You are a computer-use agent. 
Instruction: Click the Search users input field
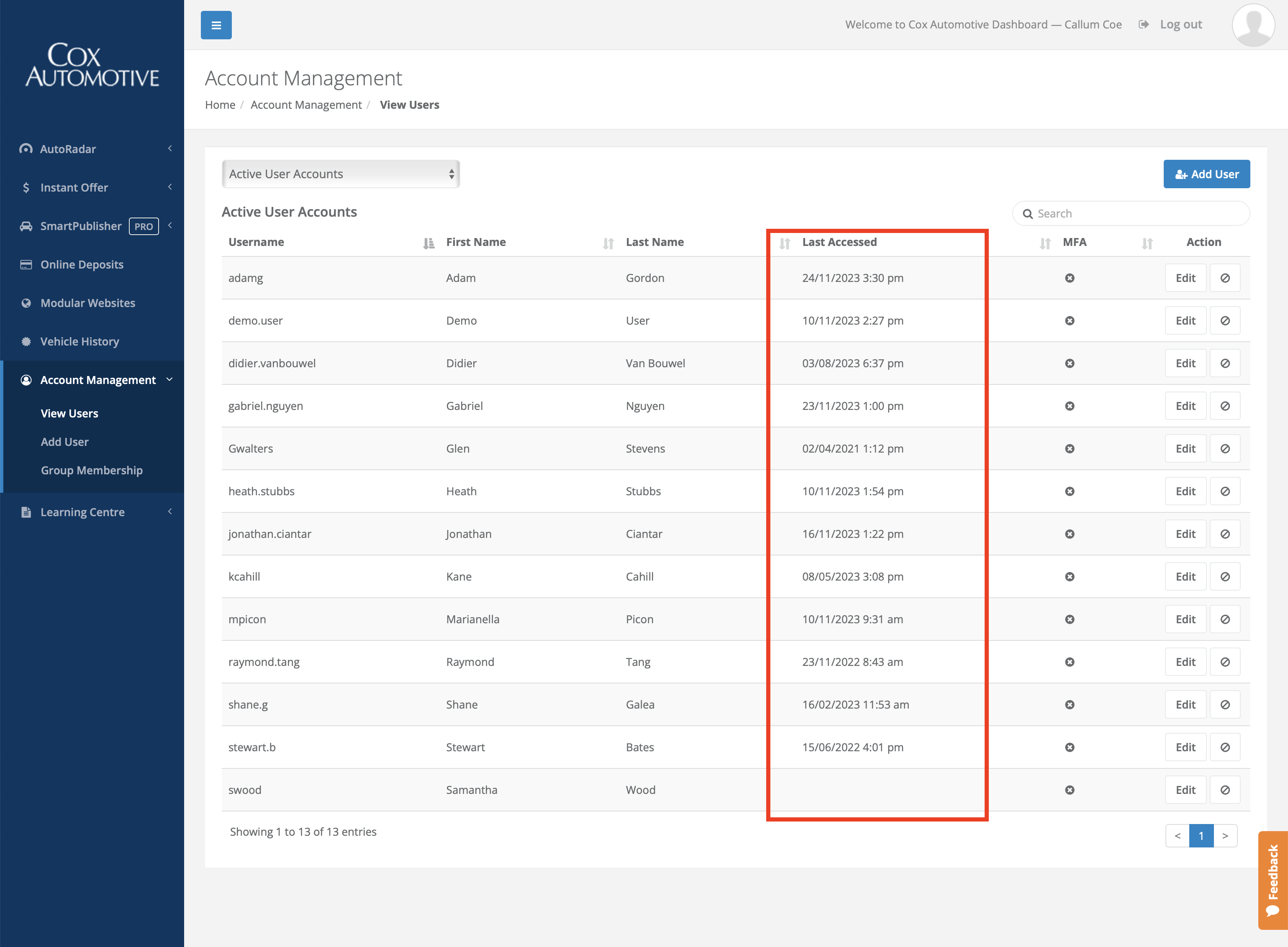(x=1131, y=213)
